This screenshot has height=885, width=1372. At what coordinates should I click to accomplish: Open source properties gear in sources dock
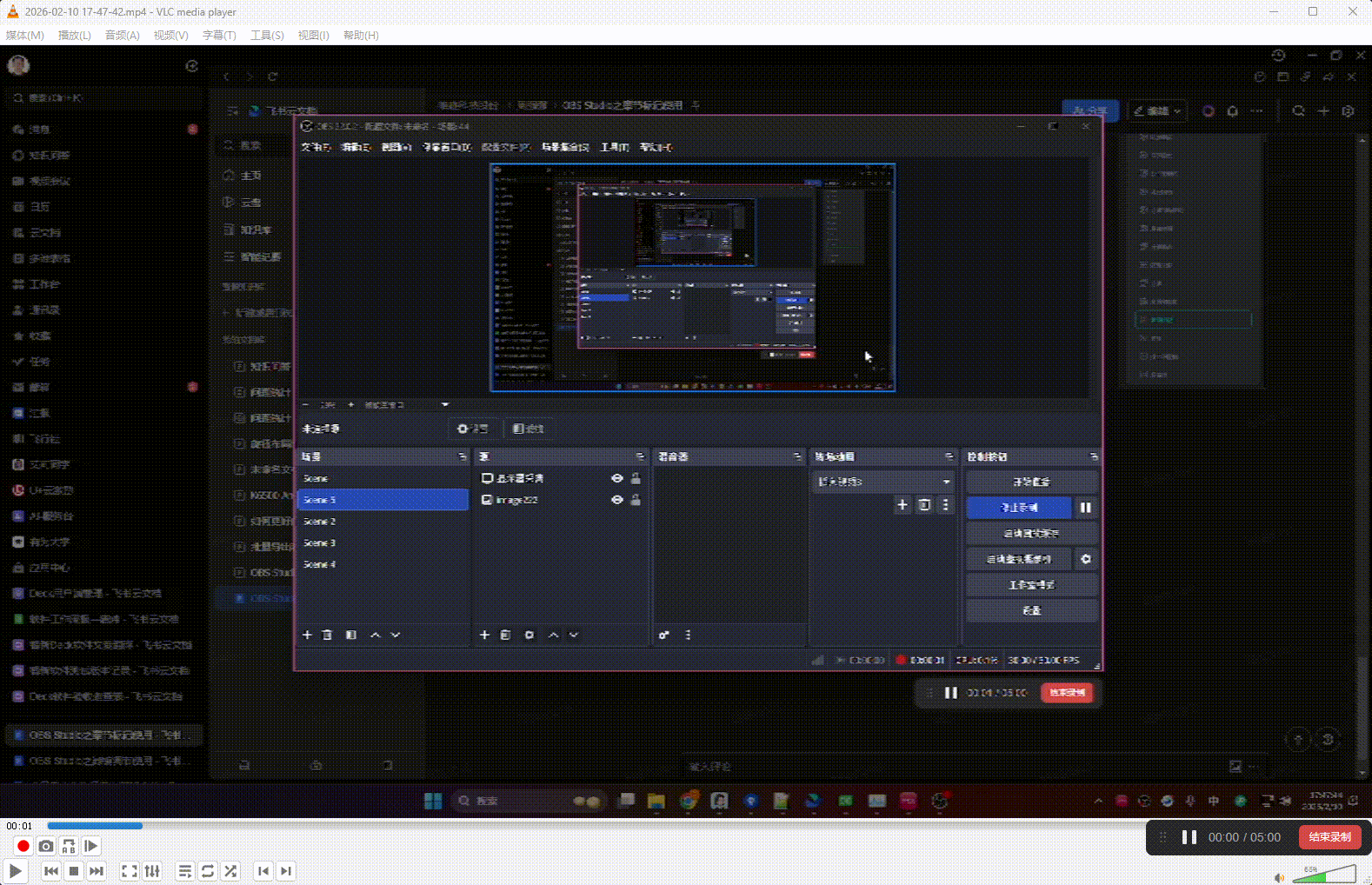(x=529, y=635)
